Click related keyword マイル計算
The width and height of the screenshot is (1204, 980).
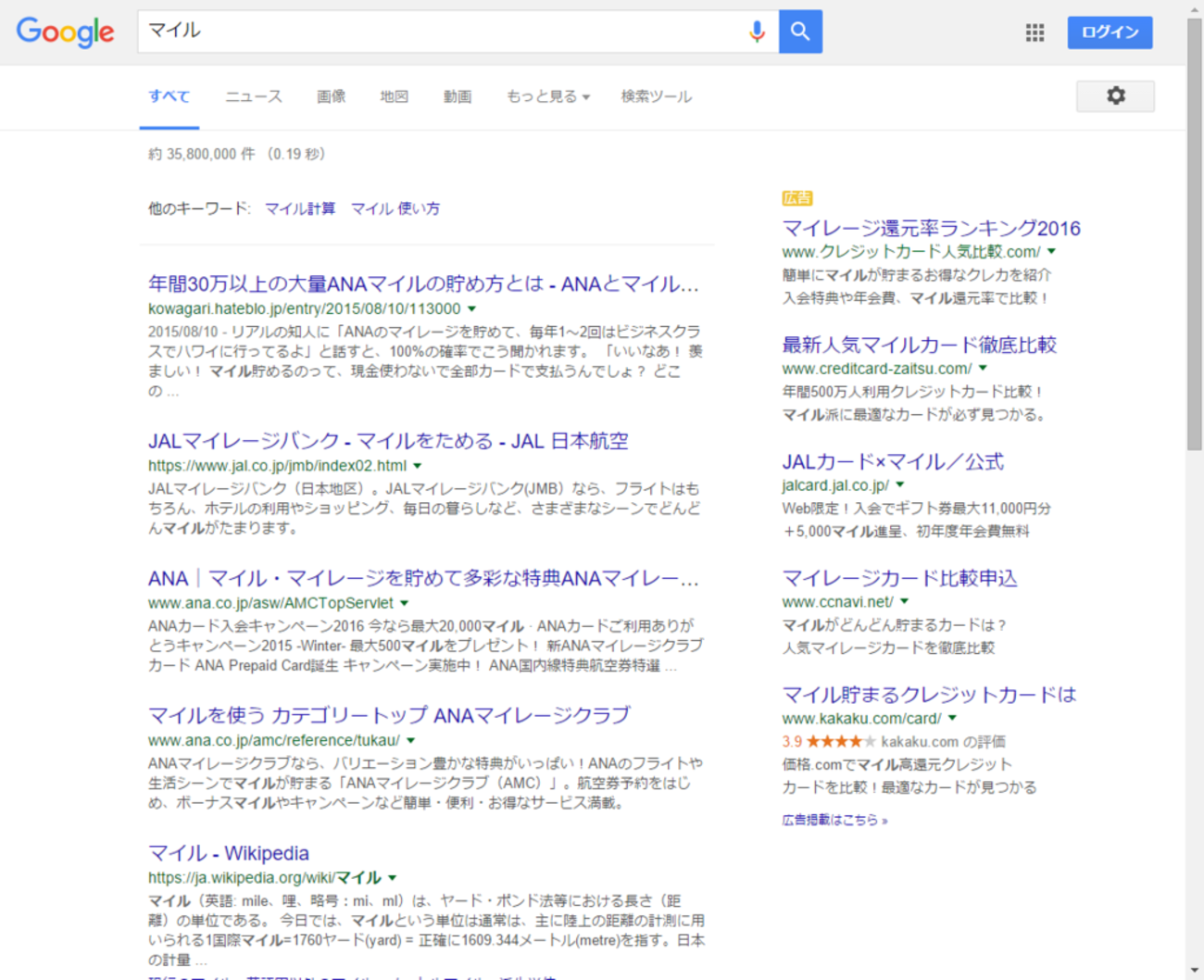[300, 208]
